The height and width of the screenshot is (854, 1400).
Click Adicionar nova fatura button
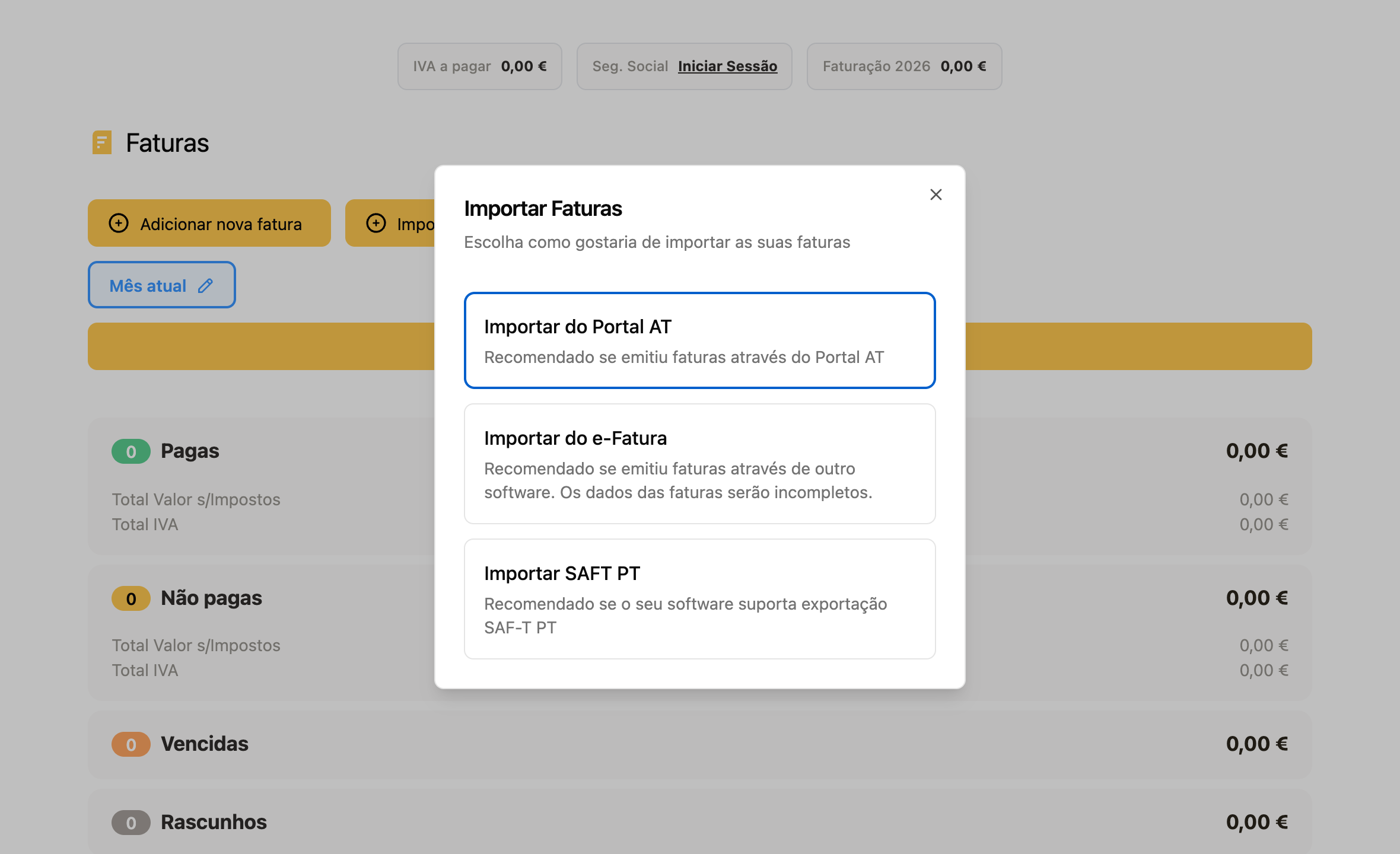pyautogui.click(x=209, y=223)
